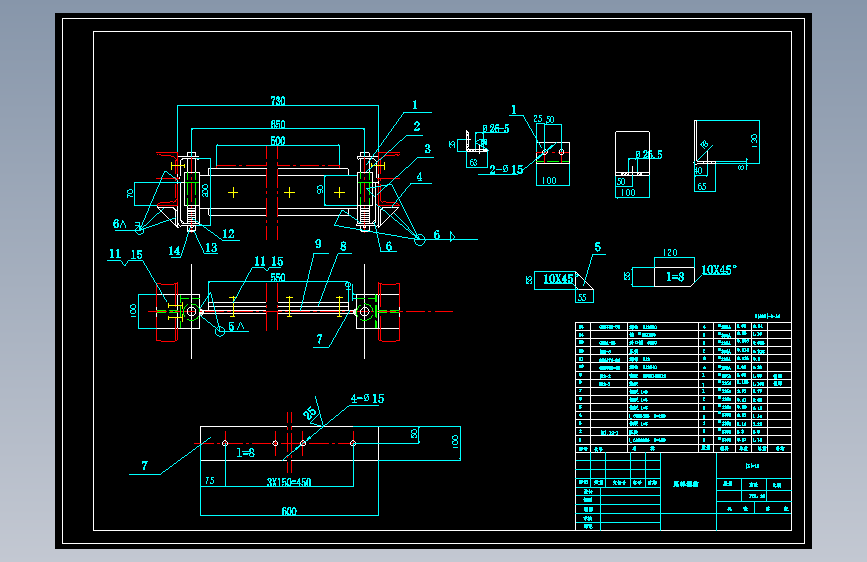Click the 11 15 callout next to the 550 dimension
867x562 pixels.
point(269,261)
